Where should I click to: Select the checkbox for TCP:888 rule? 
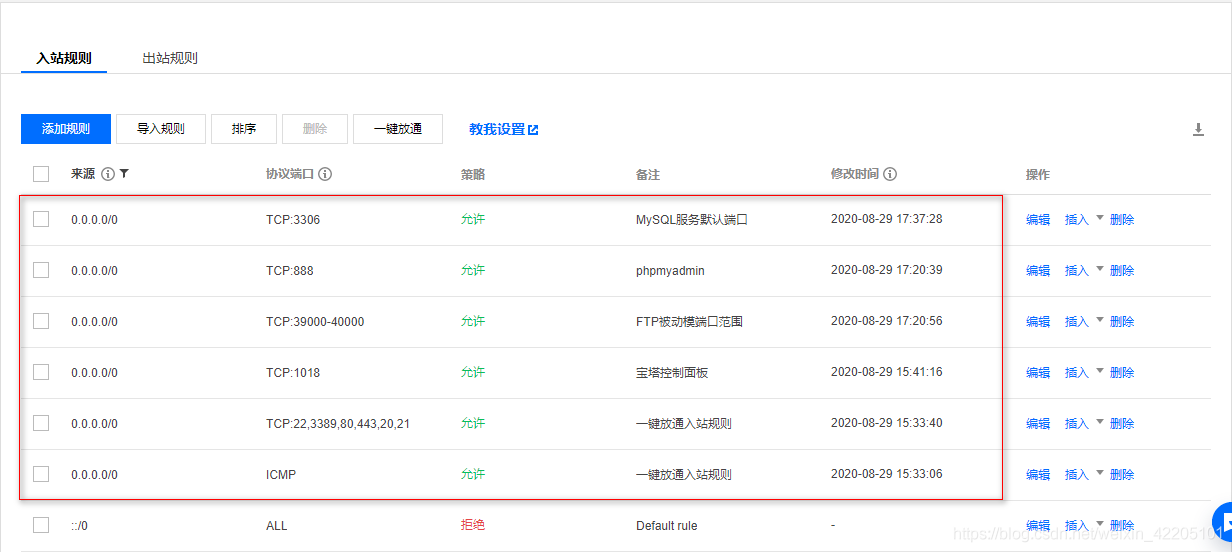41,270
